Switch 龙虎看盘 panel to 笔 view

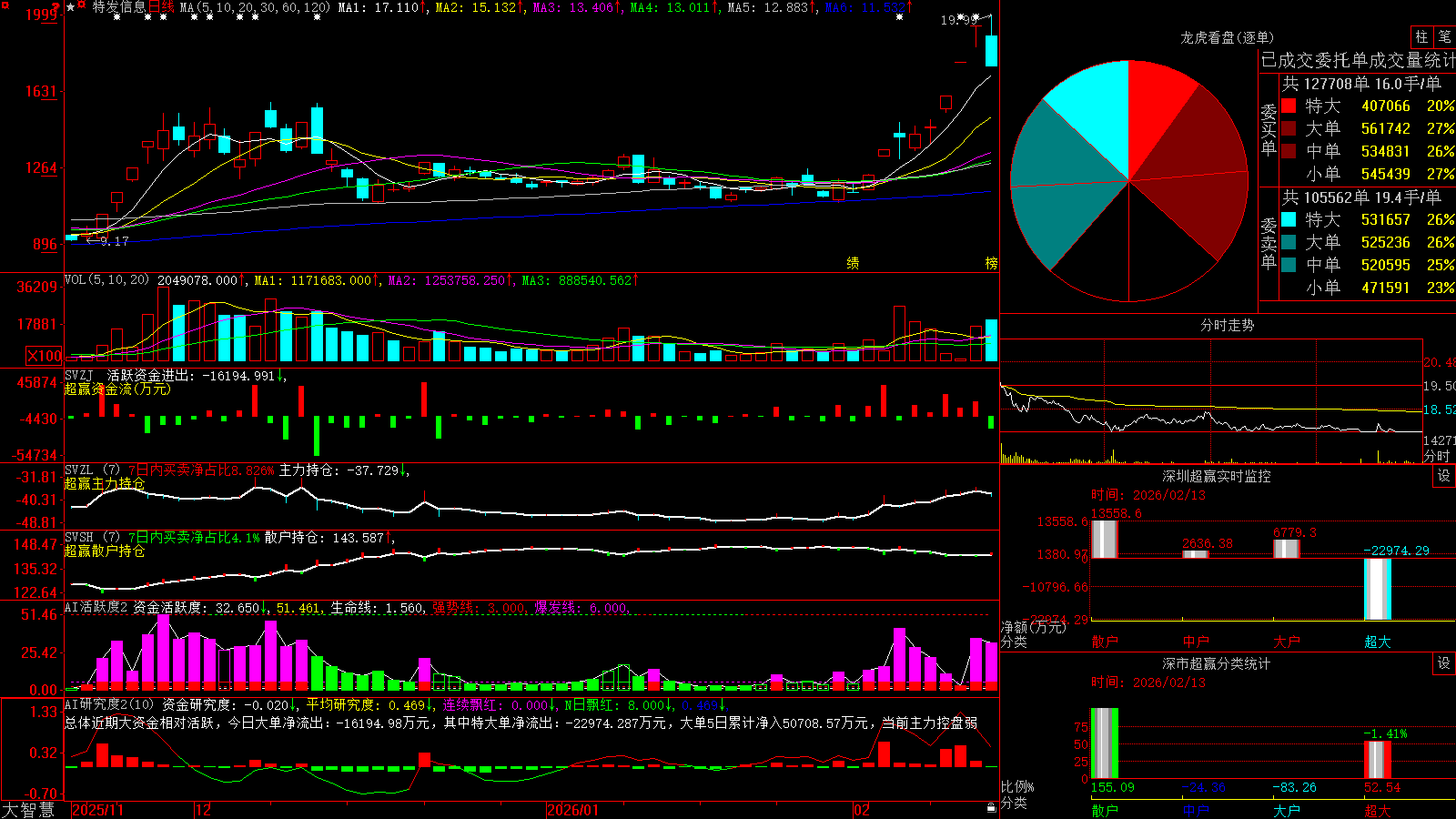coord(1444,37)
